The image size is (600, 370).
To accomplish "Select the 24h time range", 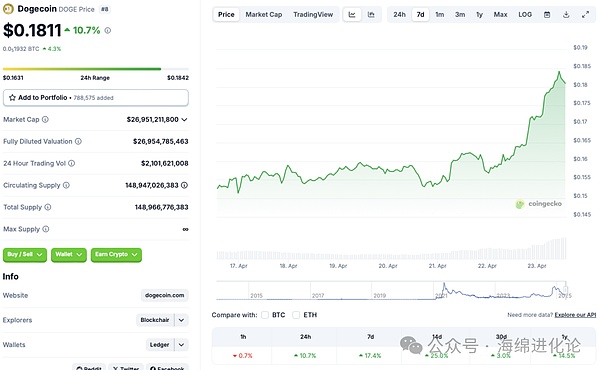I will point(399,15).
